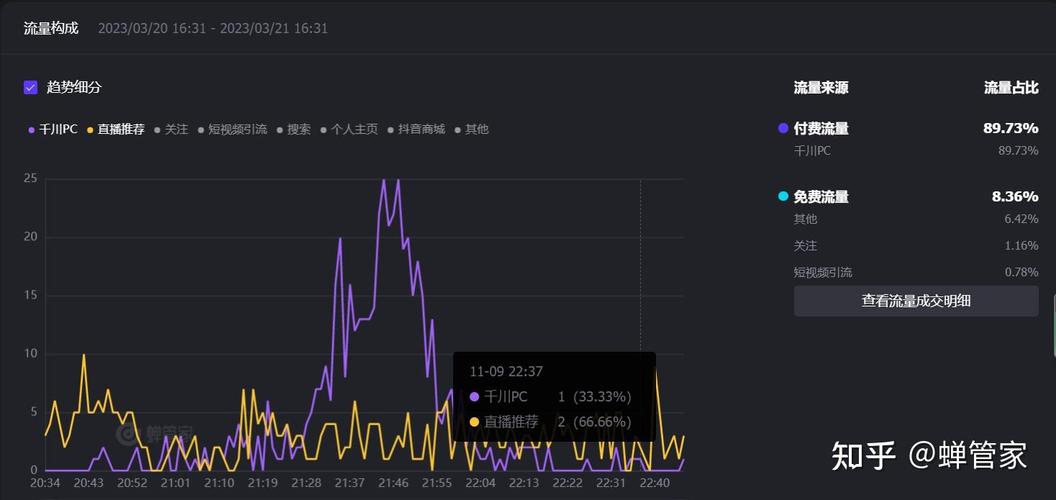Click the 15 y-axis label
Image resolution: width=1056 pixels, height=500 pixels.
pyautogui.click(x=30, y=295)
